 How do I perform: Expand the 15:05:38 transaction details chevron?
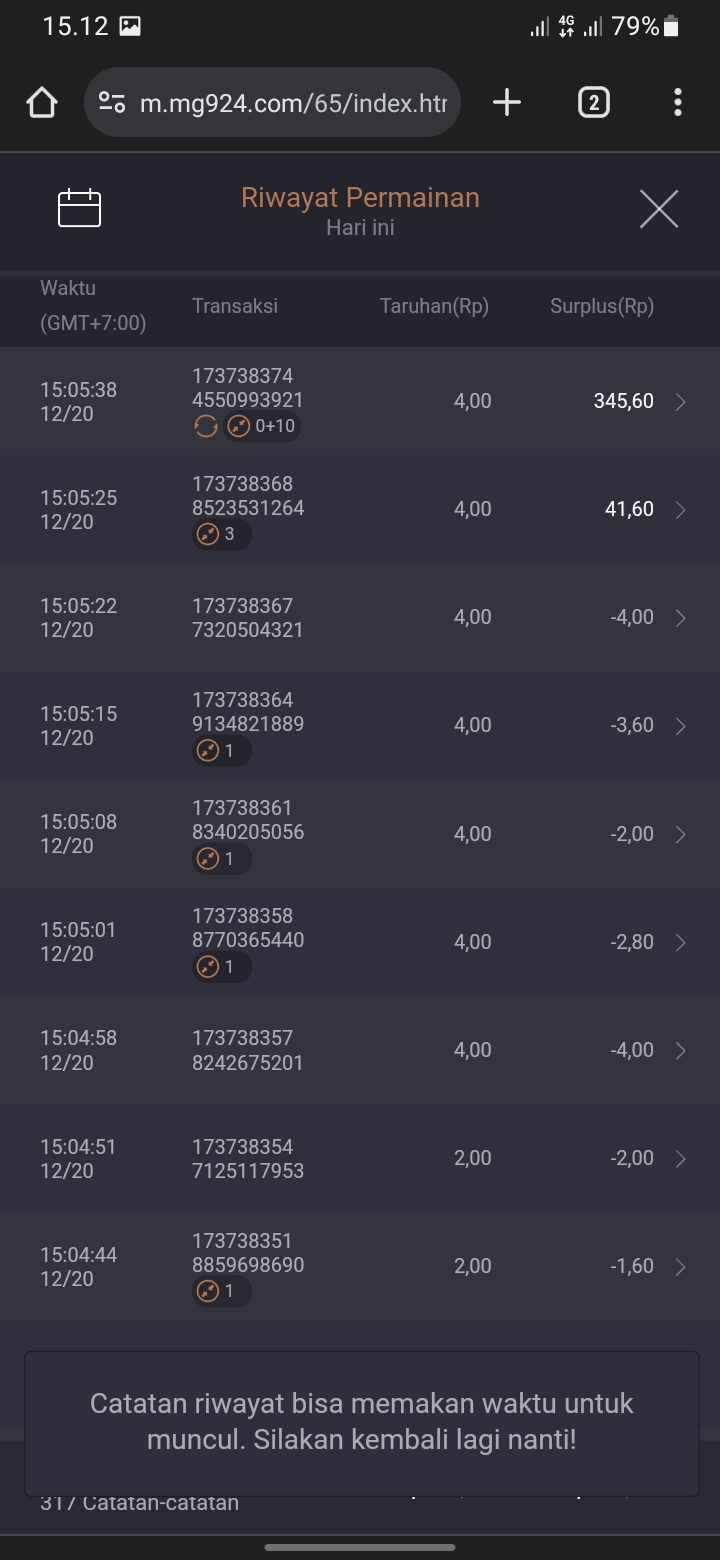(681, 402)
